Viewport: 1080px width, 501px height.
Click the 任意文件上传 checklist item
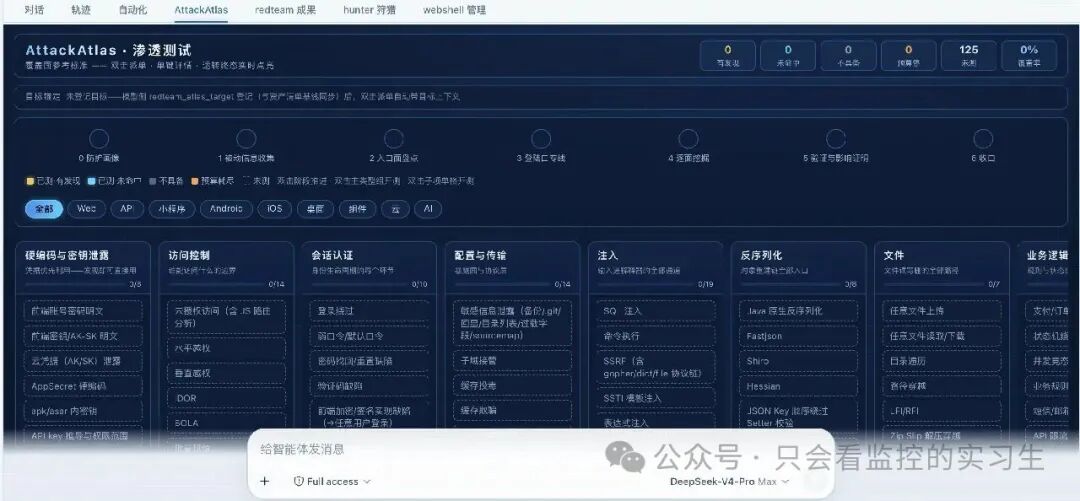point(942,311)
